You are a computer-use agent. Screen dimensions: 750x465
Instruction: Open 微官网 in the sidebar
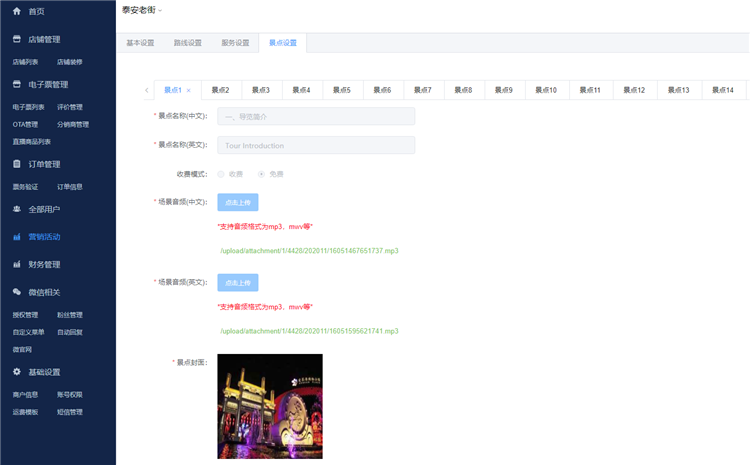22,349
